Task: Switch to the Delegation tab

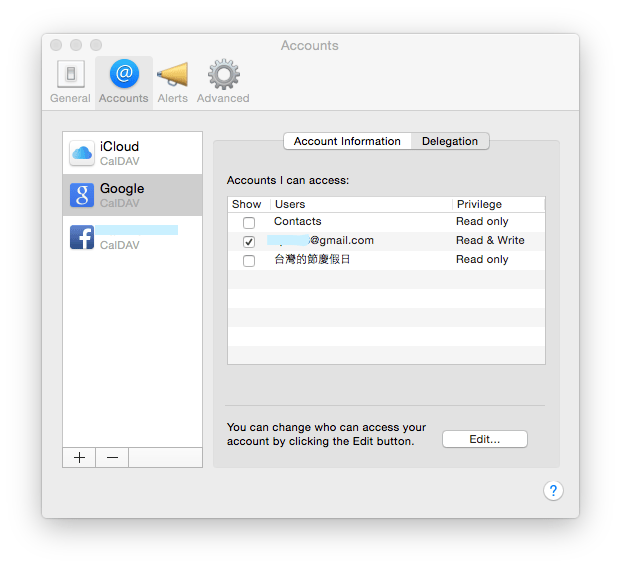Action: click(x=450, y=141)
